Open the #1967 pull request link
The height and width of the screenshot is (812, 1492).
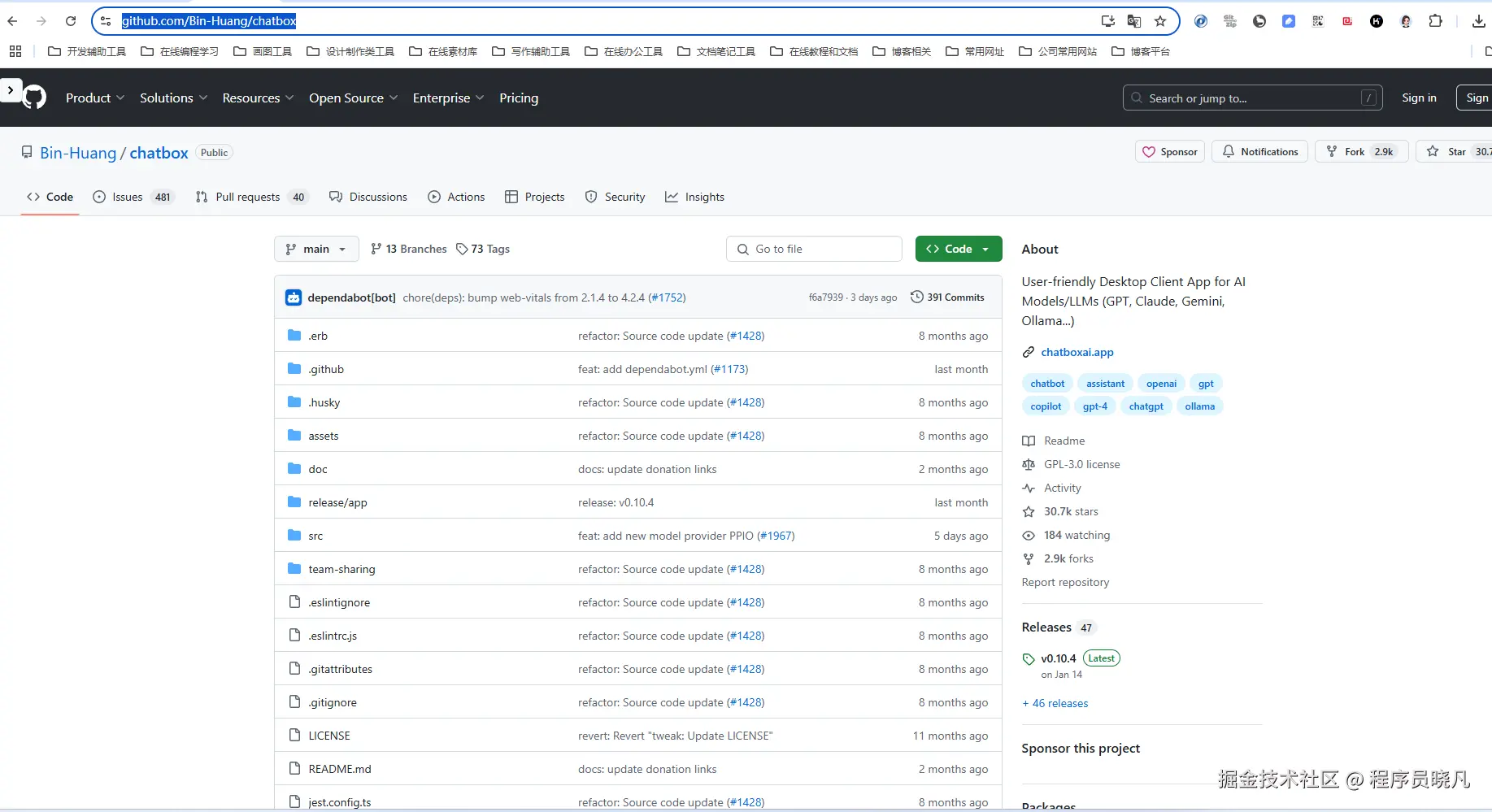pos(776,536)
